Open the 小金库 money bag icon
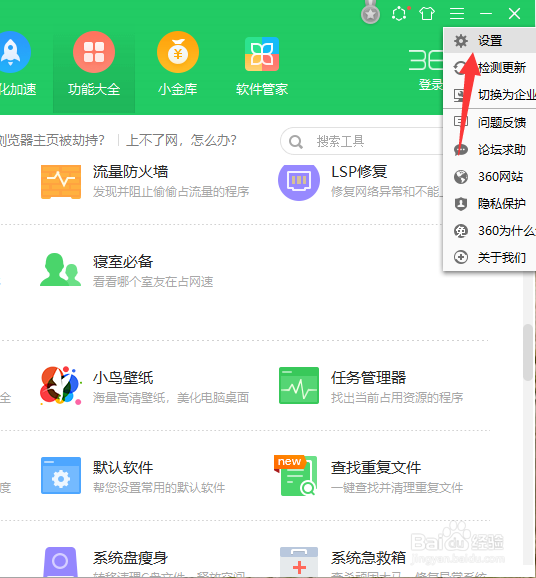This screenshot has width=536, height=578. [x=178, y=52]
